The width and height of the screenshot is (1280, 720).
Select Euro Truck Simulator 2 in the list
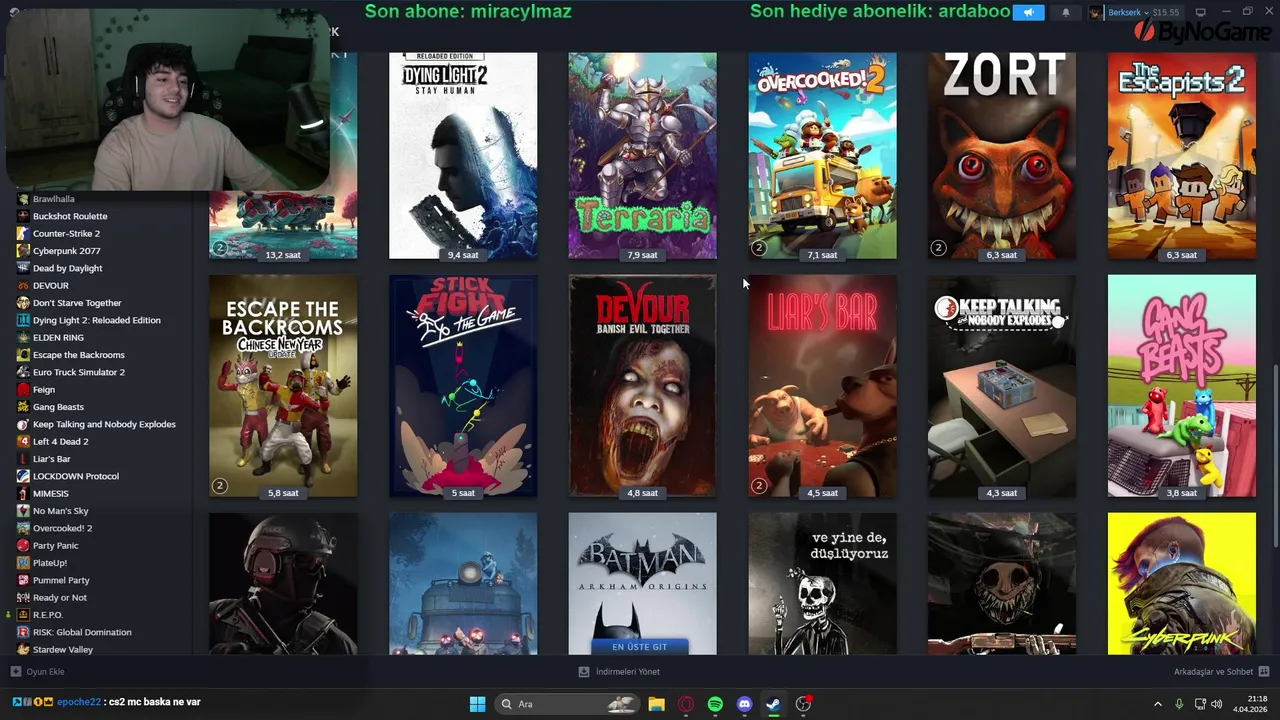coord(78,372)
